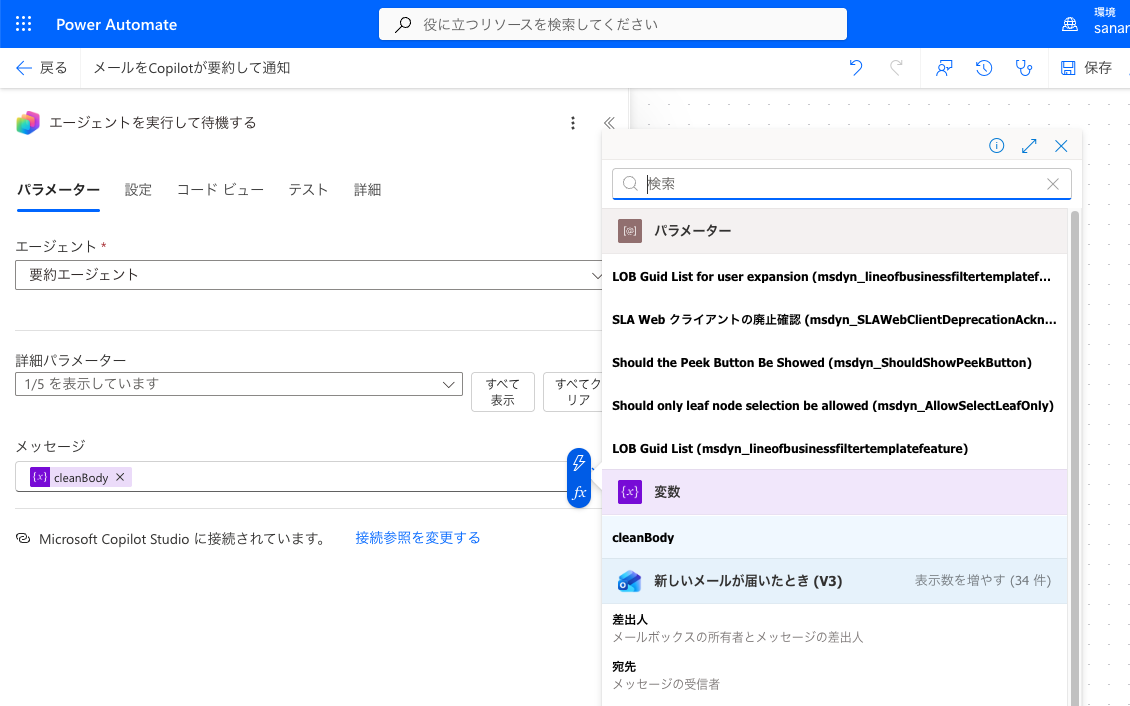The image size is (1130, 706).
Task: Click the Power Automate title
Action: tap(117, 24)
